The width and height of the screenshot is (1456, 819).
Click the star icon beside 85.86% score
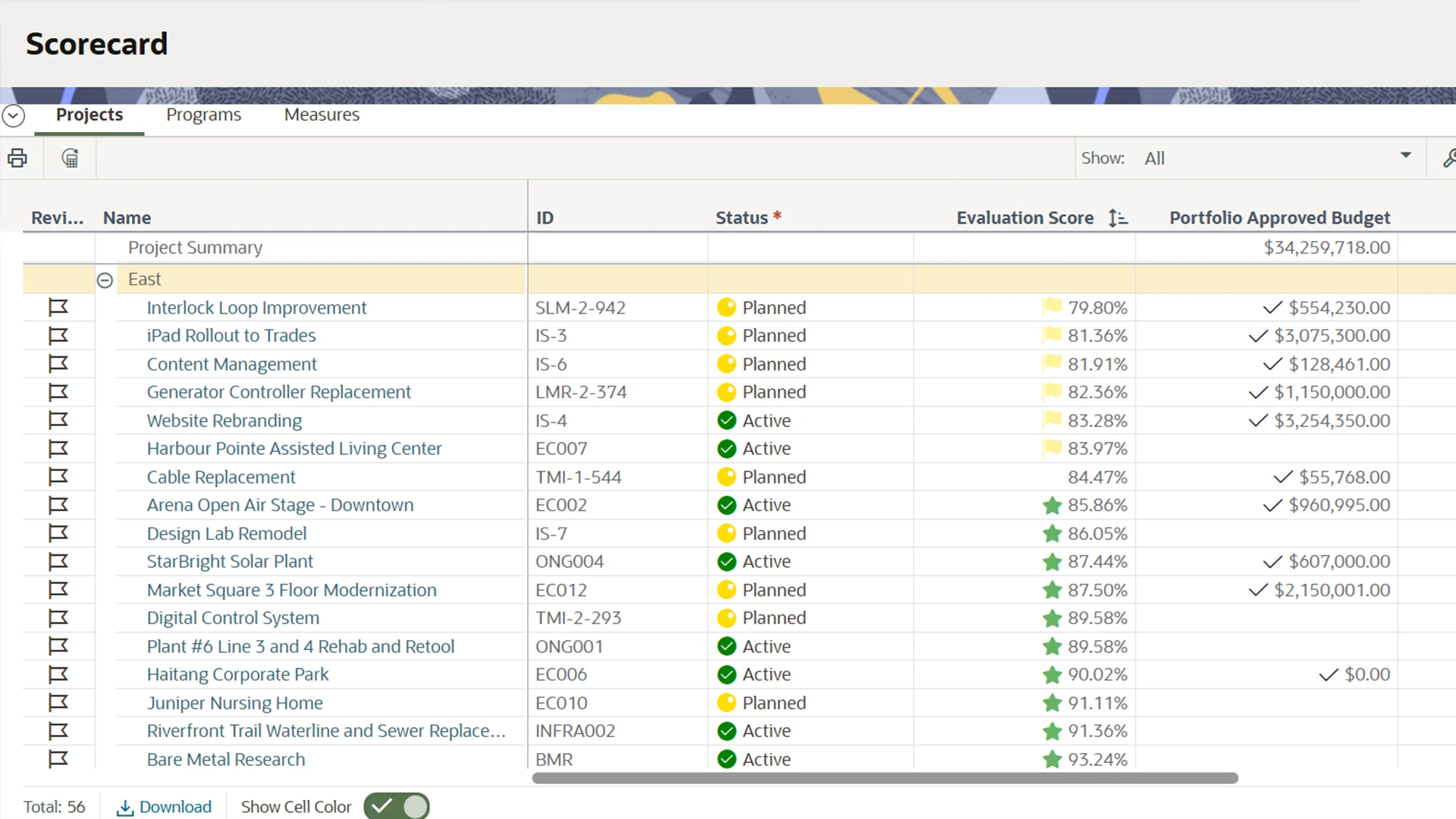coord(1051,506)
